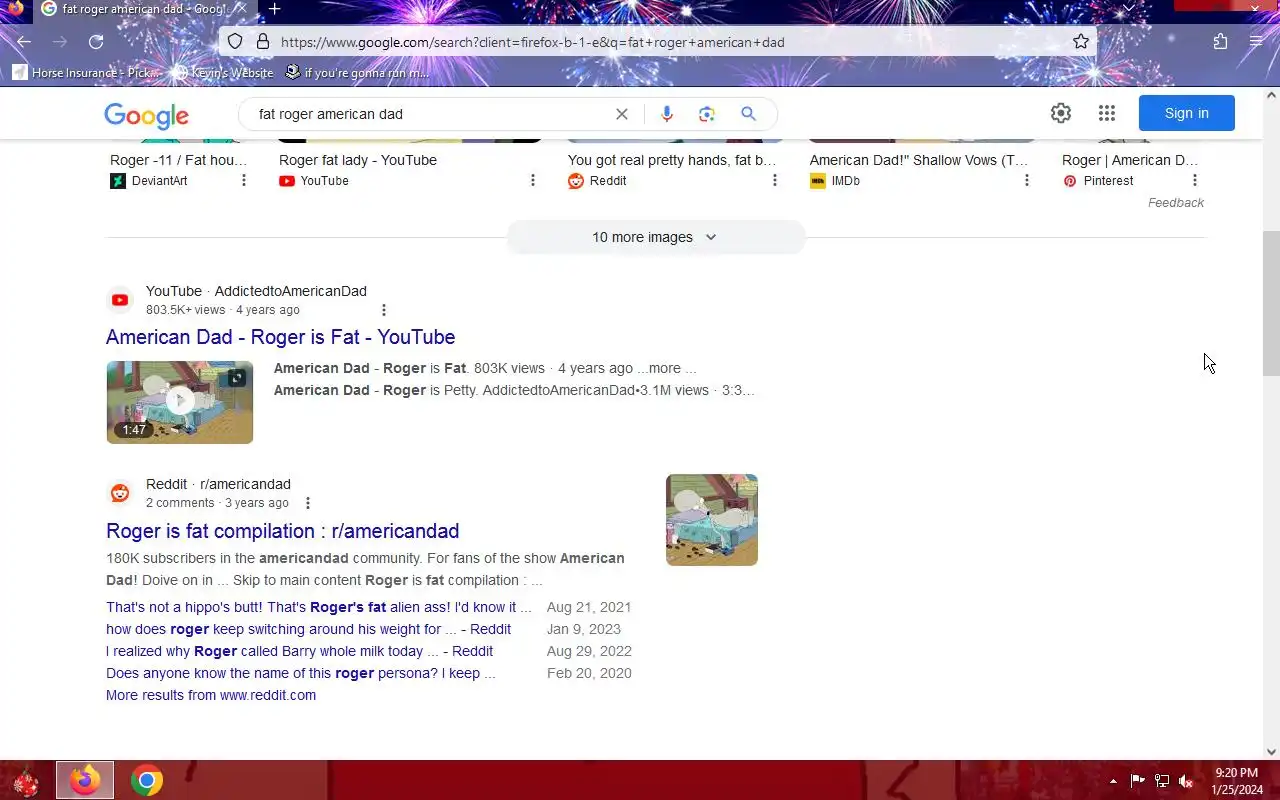1280x800 pixels.
Task: Open Firefox from the taskbar
Action: click(x=85, y=780)
